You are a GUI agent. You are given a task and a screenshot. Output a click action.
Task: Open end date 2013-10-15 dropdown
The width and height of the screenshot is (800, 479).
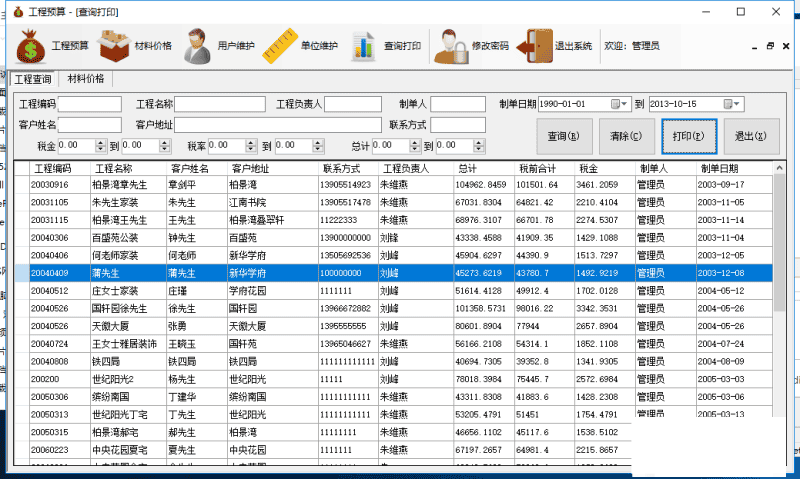pyautogui.click(x=737, y=104)
